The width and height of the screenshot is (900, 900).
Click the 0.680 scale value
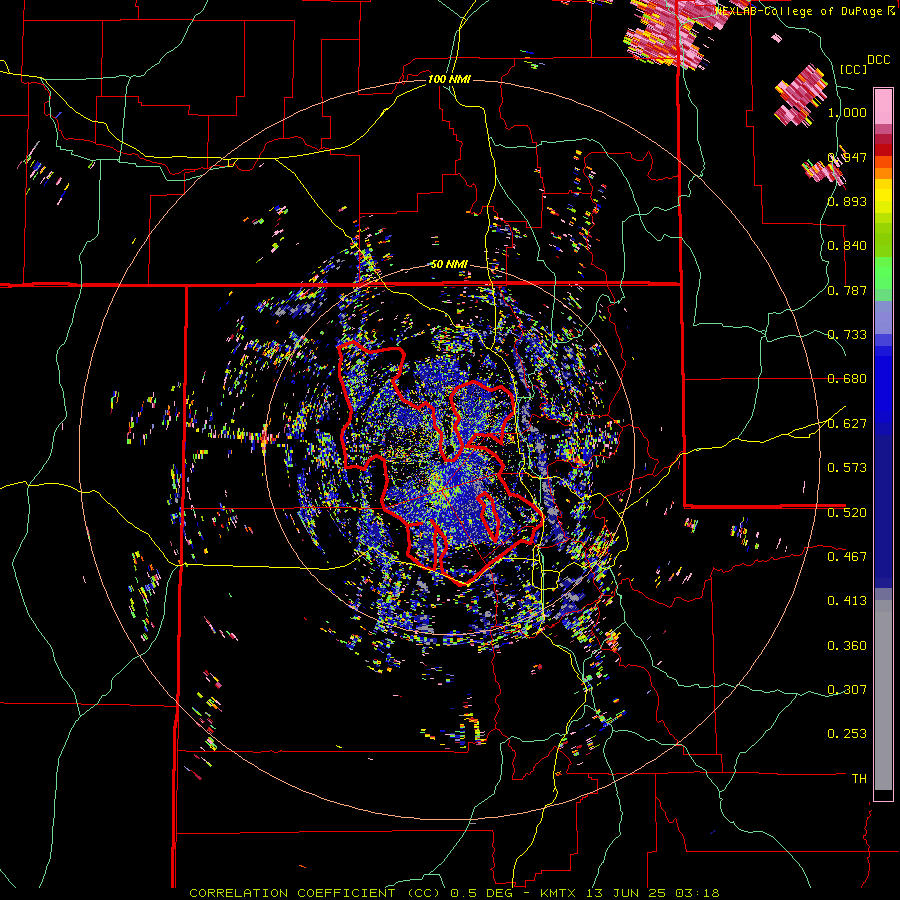point(847,379)
